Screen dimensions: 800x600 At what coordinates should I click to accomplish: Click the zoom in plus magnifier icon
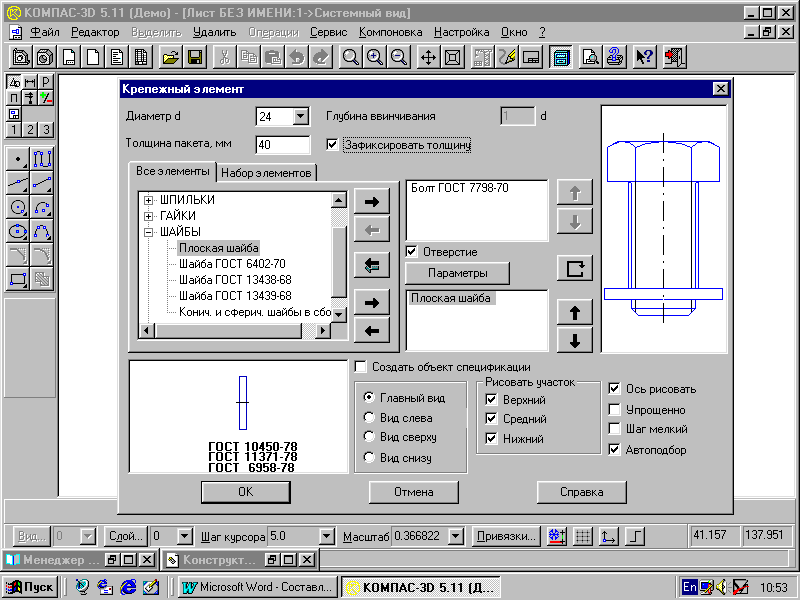coord(375,57)
